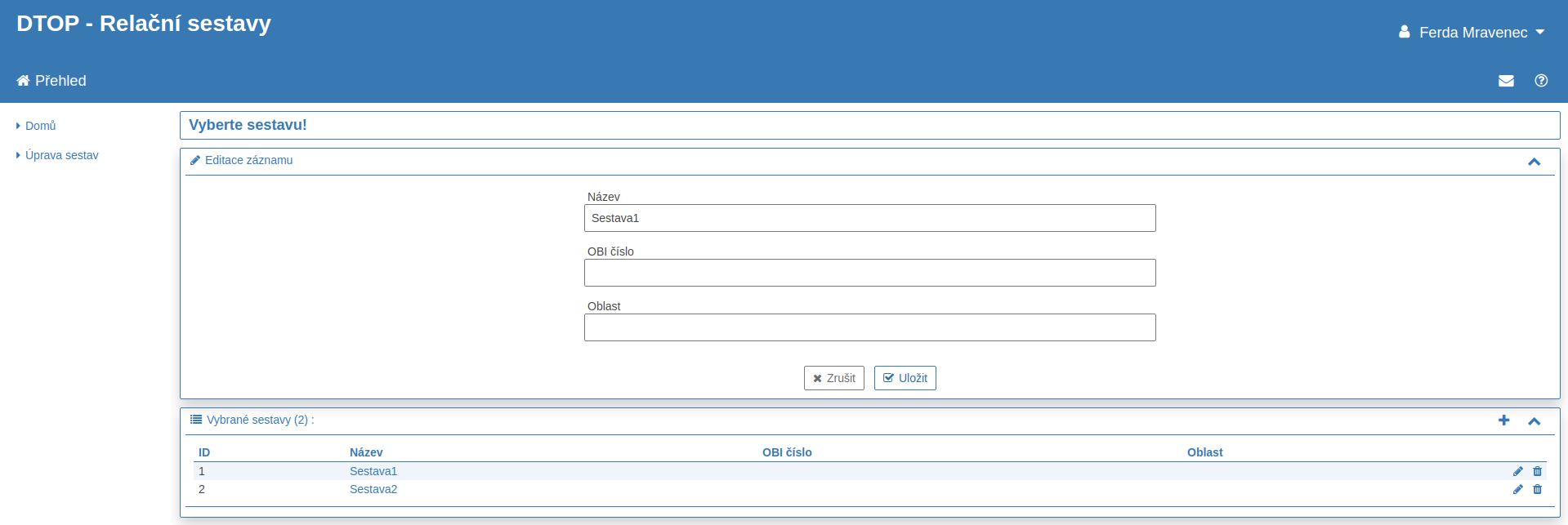Screen dimensions: 1568x525
Task: Add new sestava with plus icon
Action: click(x=1503, y=420)
